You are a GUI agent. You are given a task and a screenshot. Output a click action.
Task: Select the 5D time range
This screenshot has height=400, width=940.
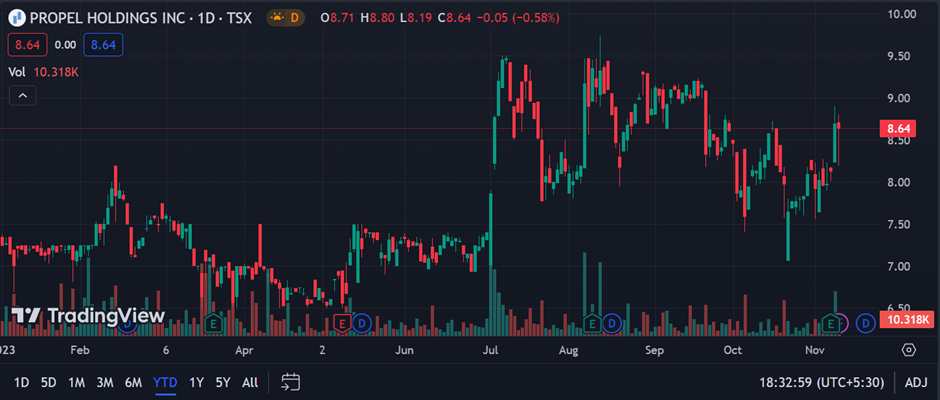click(49, 382)
